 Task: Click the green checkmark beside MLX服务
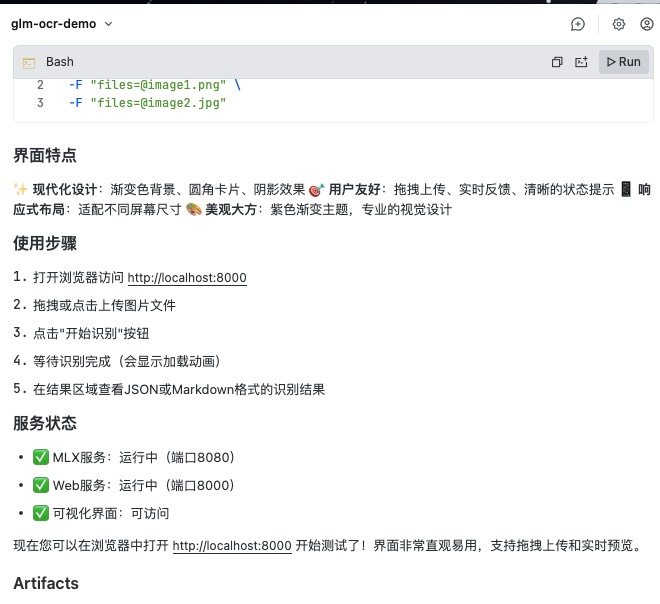(x=41, y=458)
